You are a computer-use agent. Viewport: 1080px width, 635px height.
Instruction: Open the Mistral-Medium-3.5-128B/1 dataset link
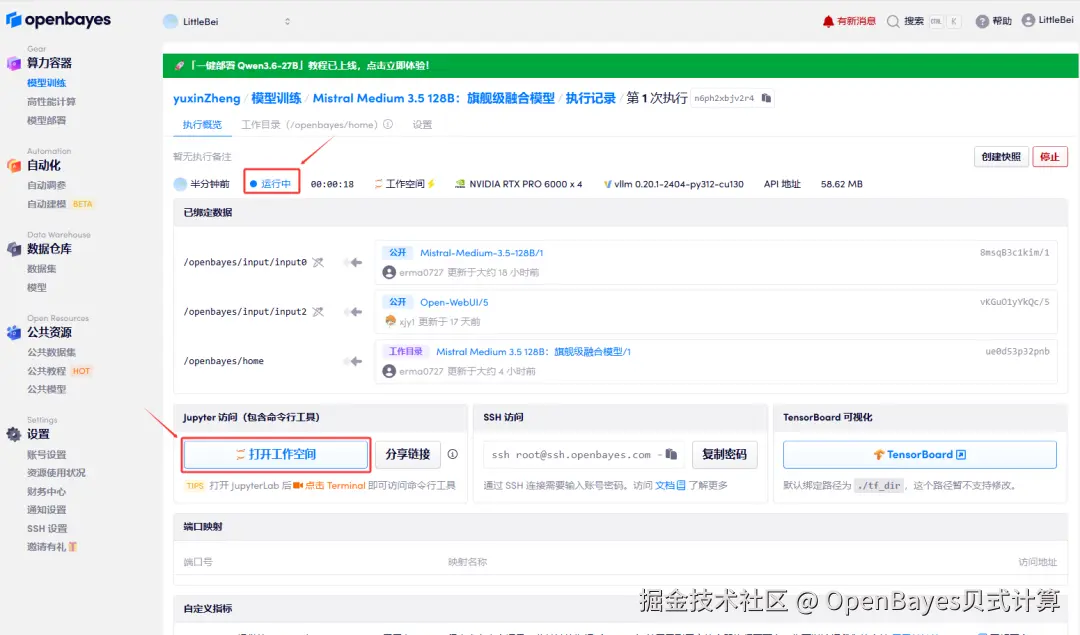pyautogui.click(x=481, y=253)
